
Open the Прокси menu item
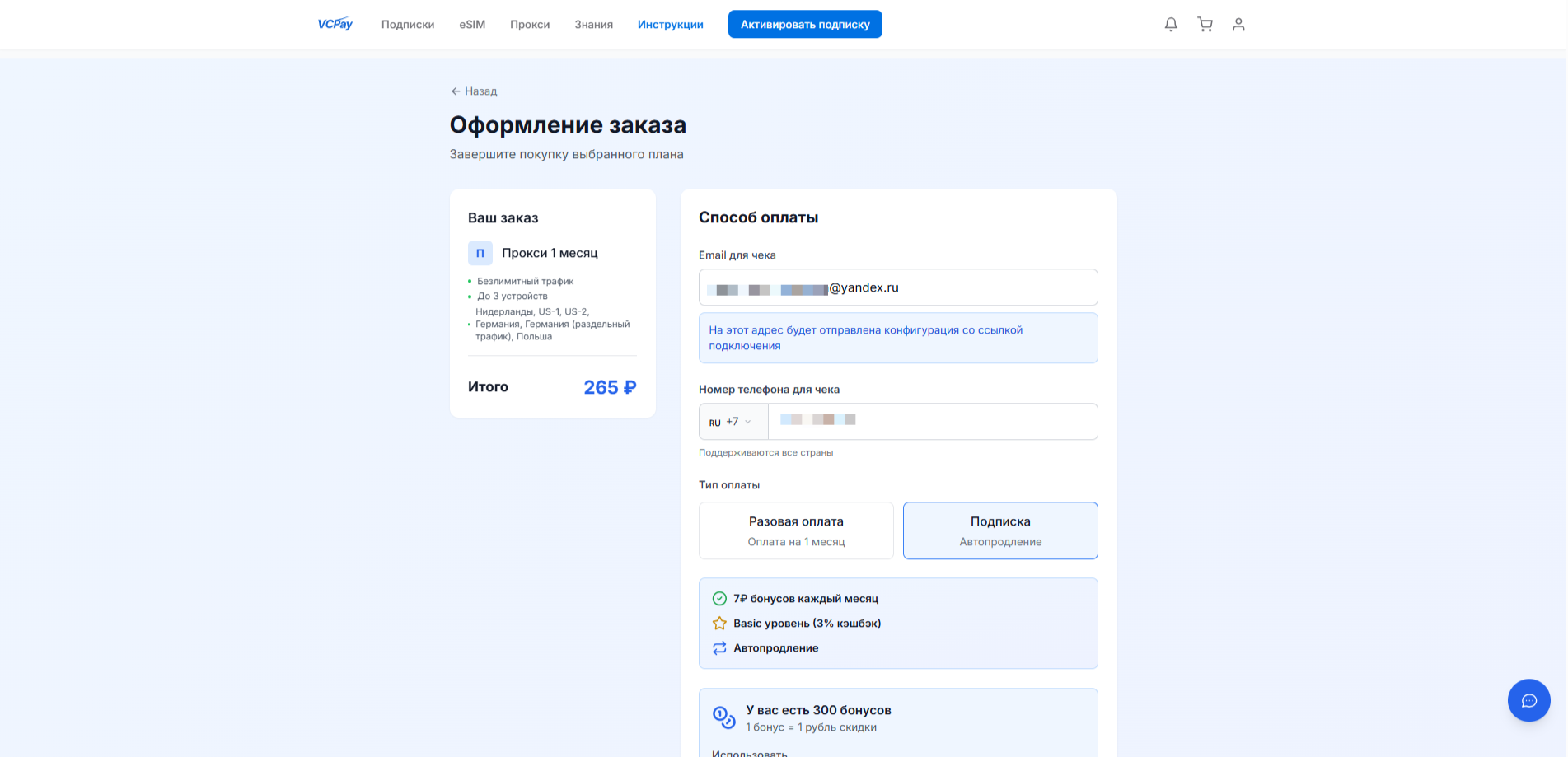530,25
